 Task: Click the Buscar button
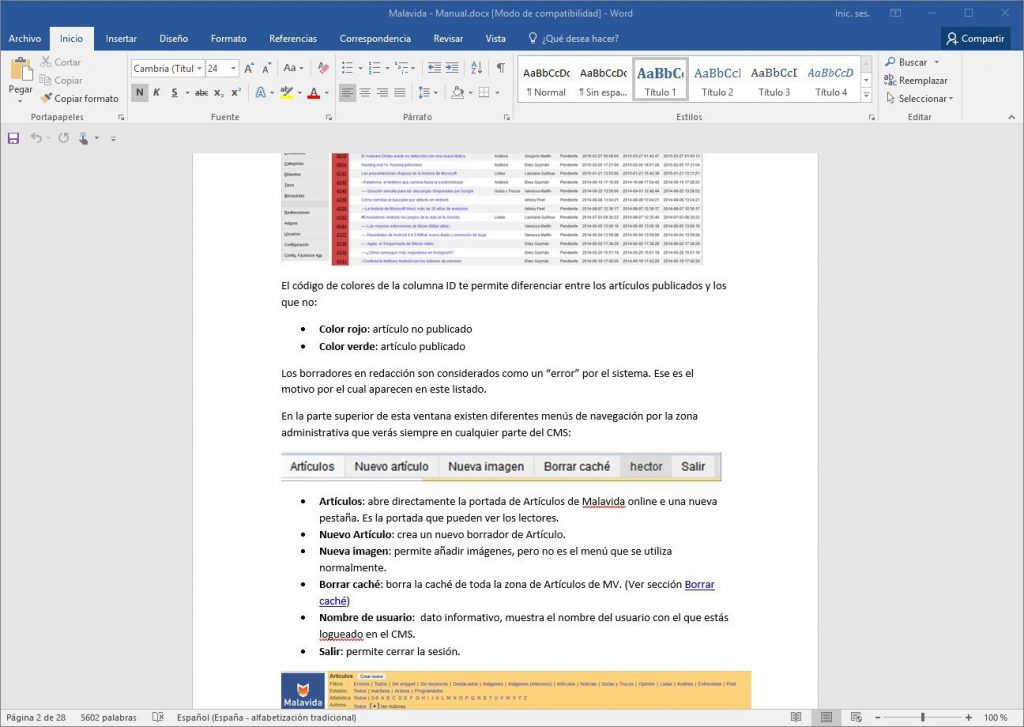912,62
